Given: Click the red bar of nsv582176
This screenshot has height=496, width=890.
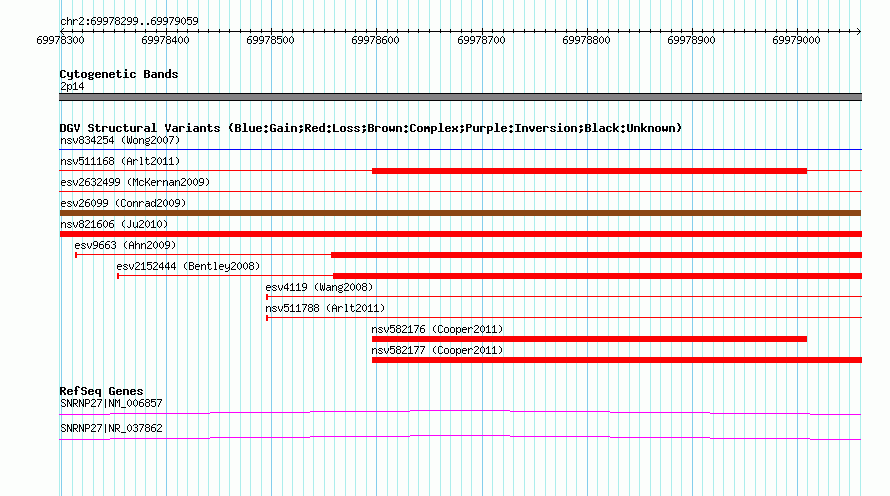Looking at the screenshot, I should coord(589,339).
